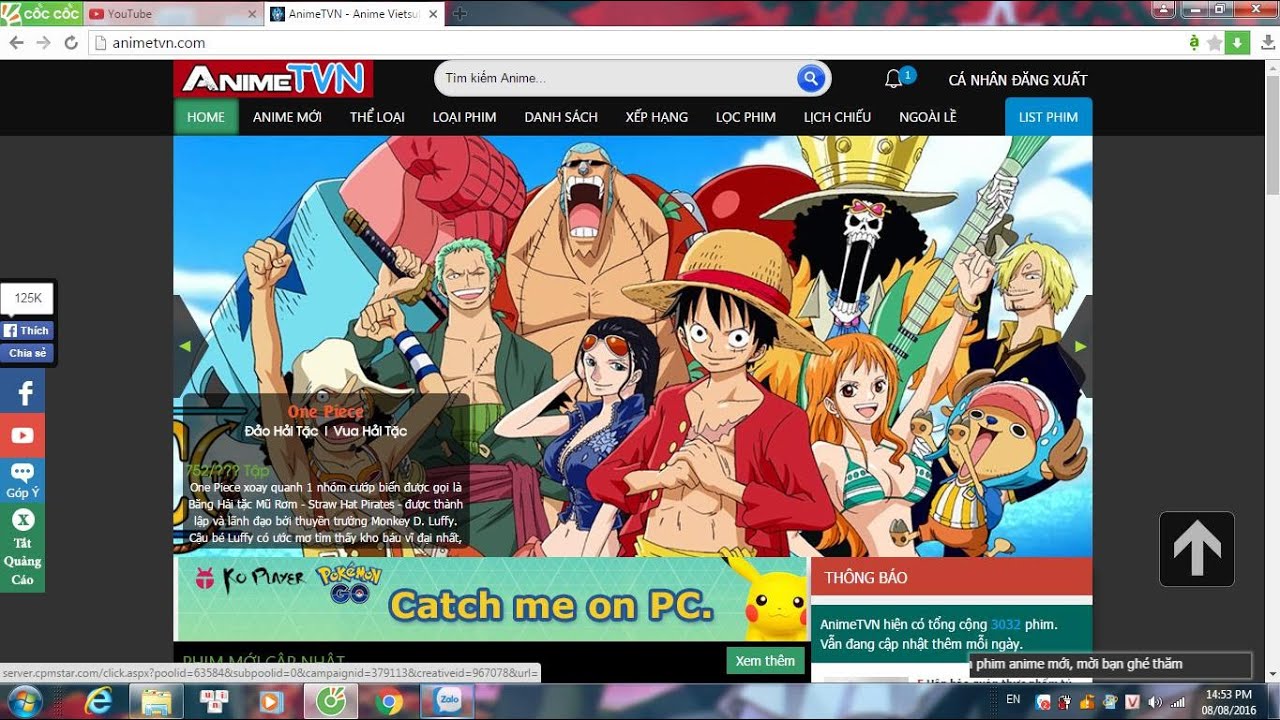Click the page vertical scrollbar thumb

(x=1272, y=133)
